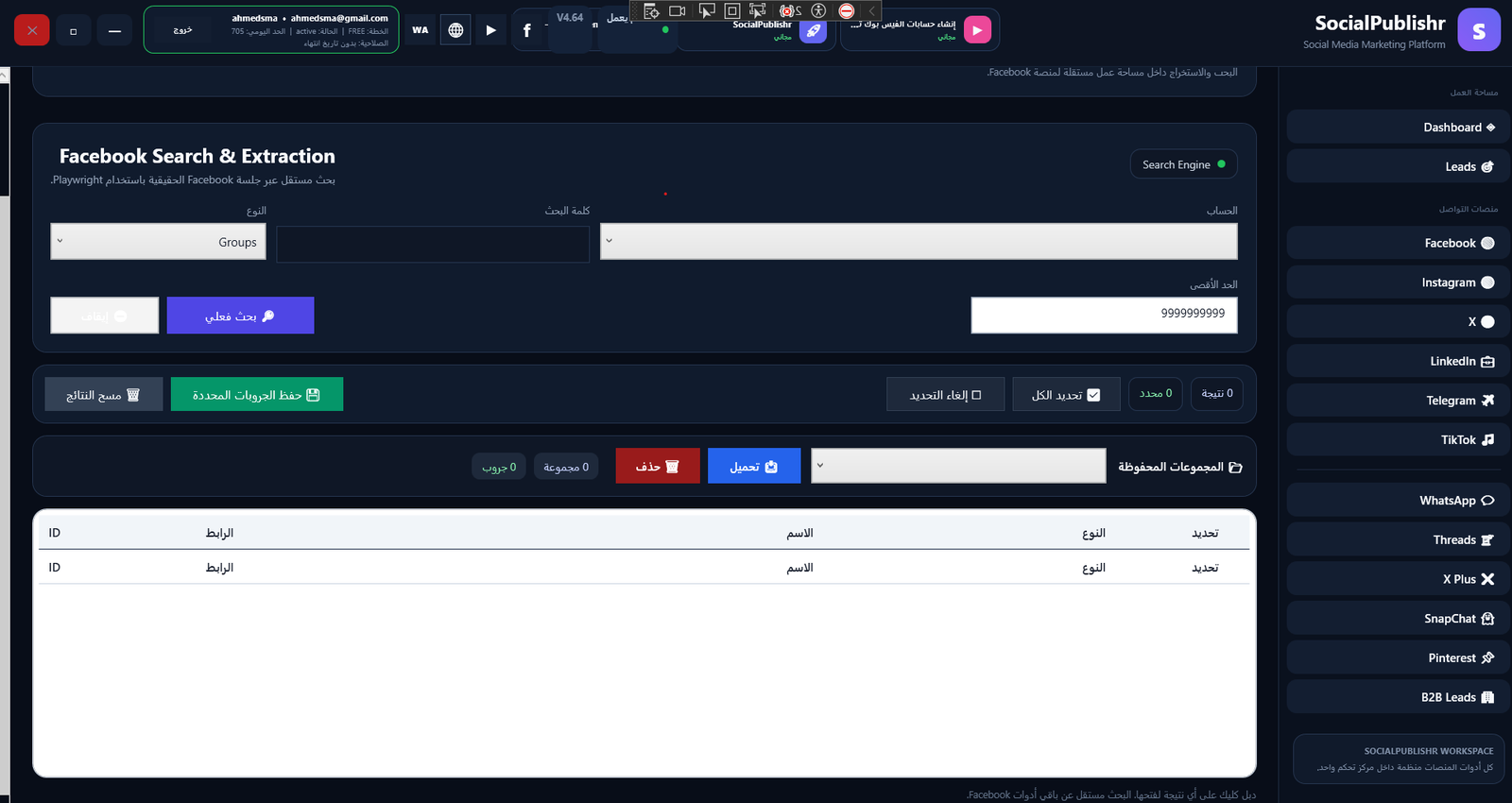This screenshot has width=1512, height=803.
Task: Click the ahmedsma@gmail.com account text
Action: pos(339,18)
